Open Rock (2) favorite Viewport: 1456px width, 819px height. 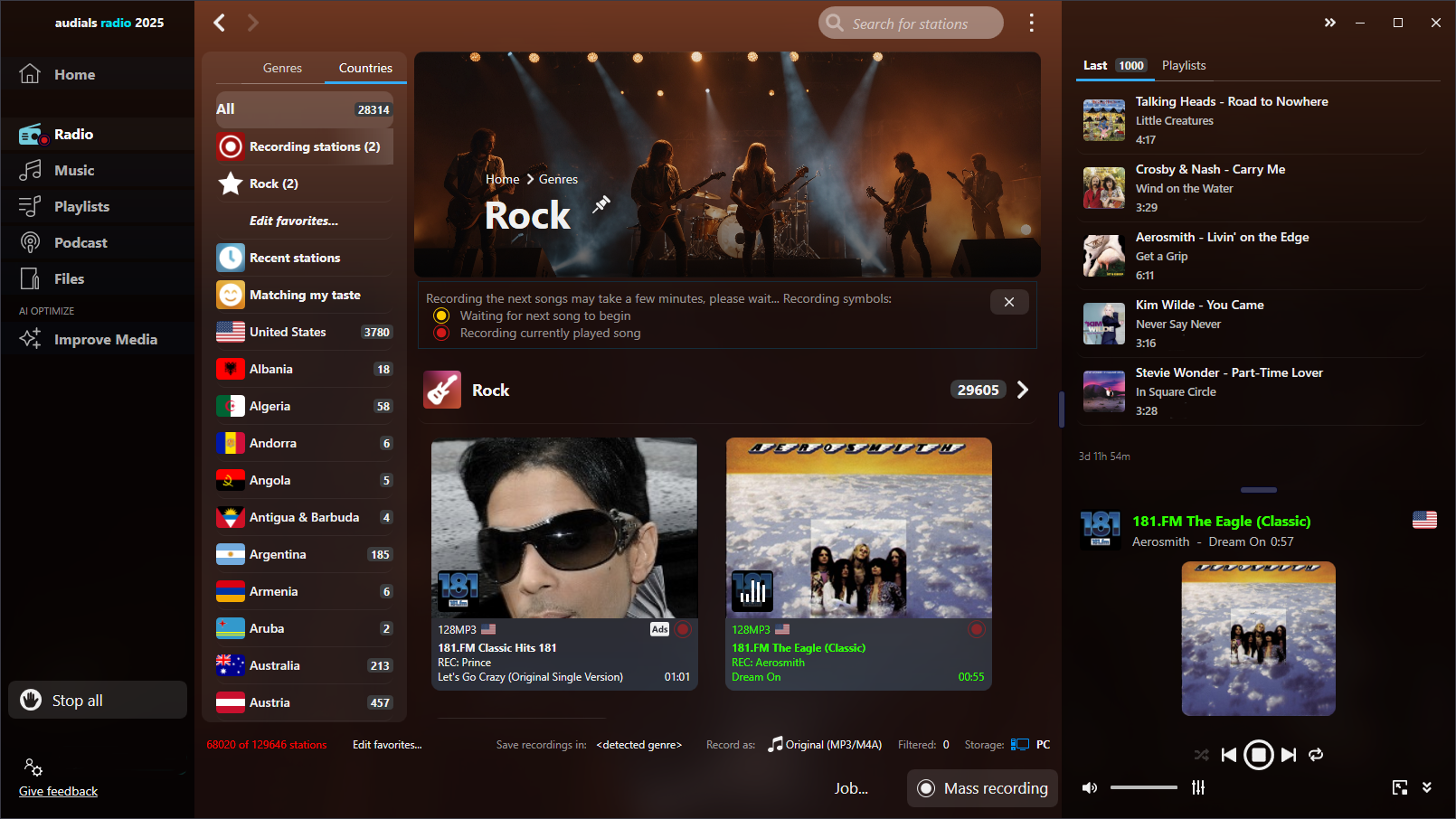[305, 184]
